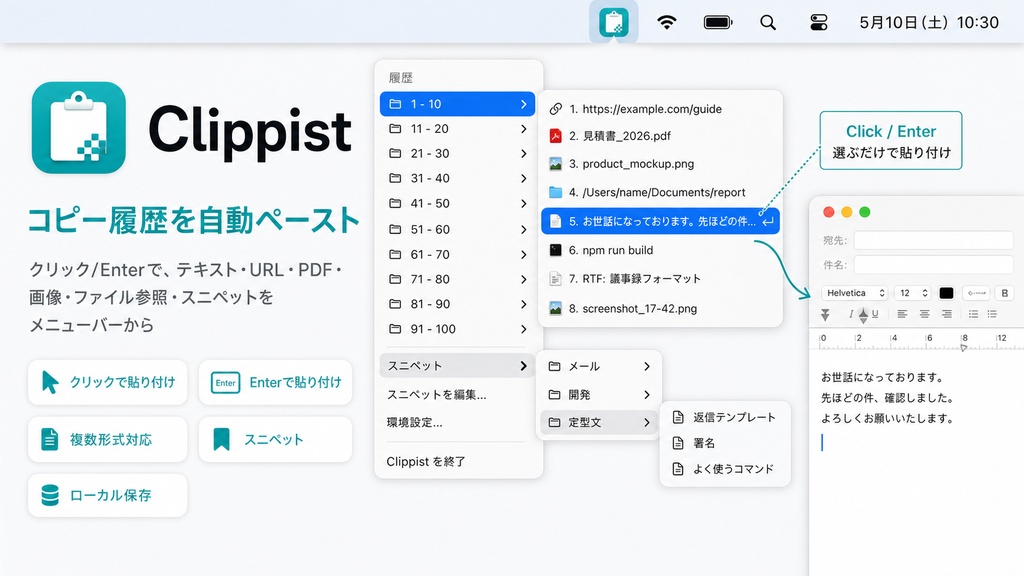Viewport: 1024px width, 576px height.
Task: Open the スニペット submenu
Action: [457, 366]
